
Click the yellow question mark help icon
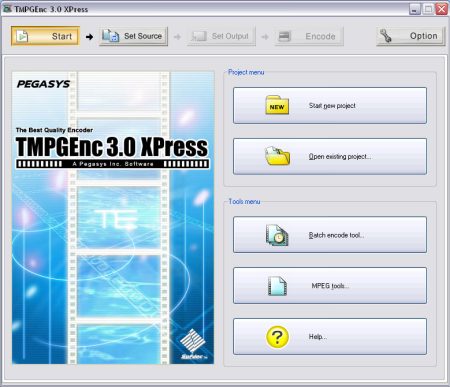click(277, 337)
